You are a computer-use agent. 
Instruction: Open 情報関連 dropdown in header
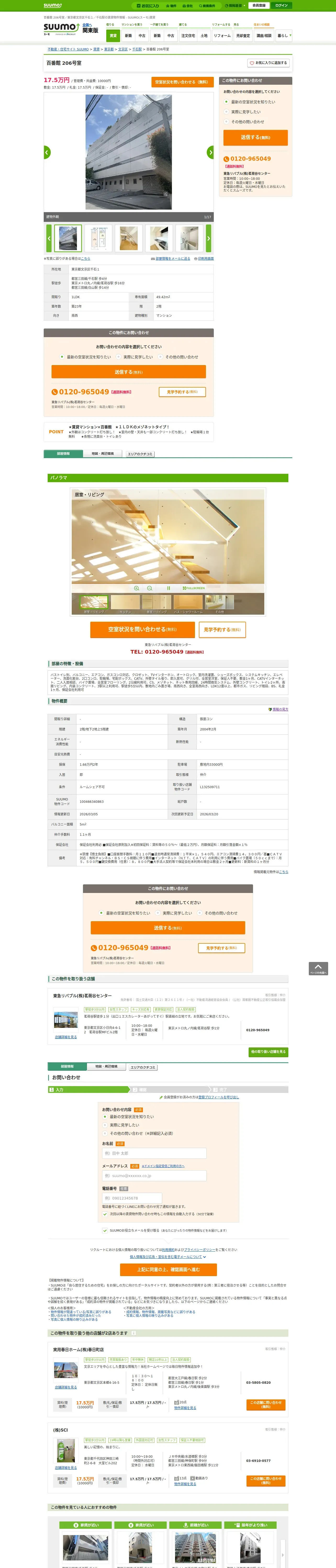pos(235,5)
